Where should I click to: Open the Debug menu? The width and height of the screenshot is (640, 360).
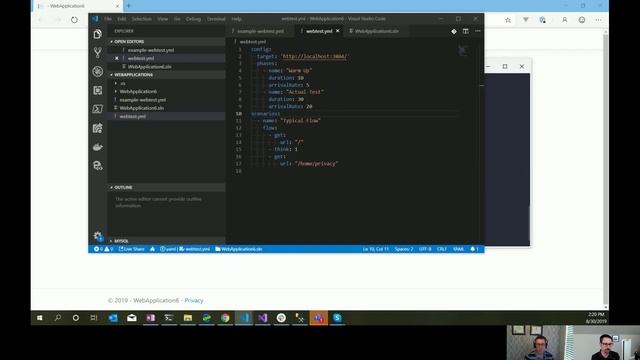click(x=193, y=19)
